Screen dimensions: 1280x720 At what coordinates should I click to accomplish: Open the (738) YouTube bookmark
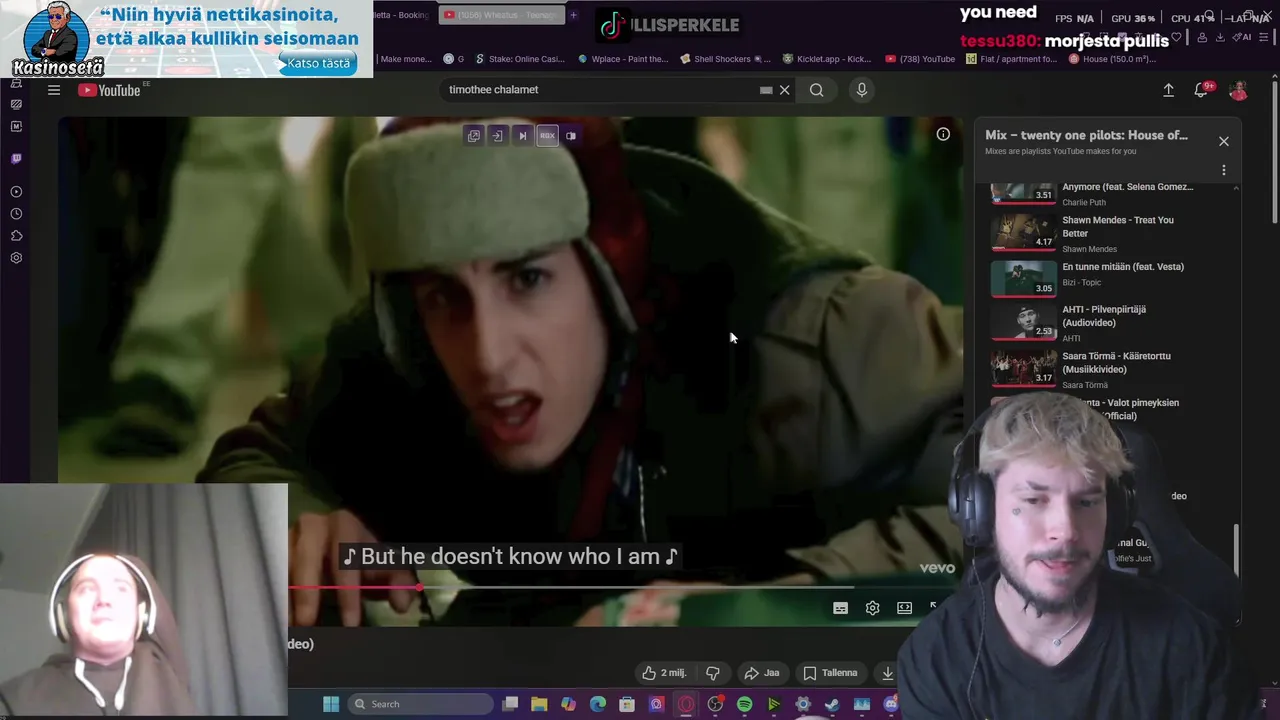(x=921, y=59)
